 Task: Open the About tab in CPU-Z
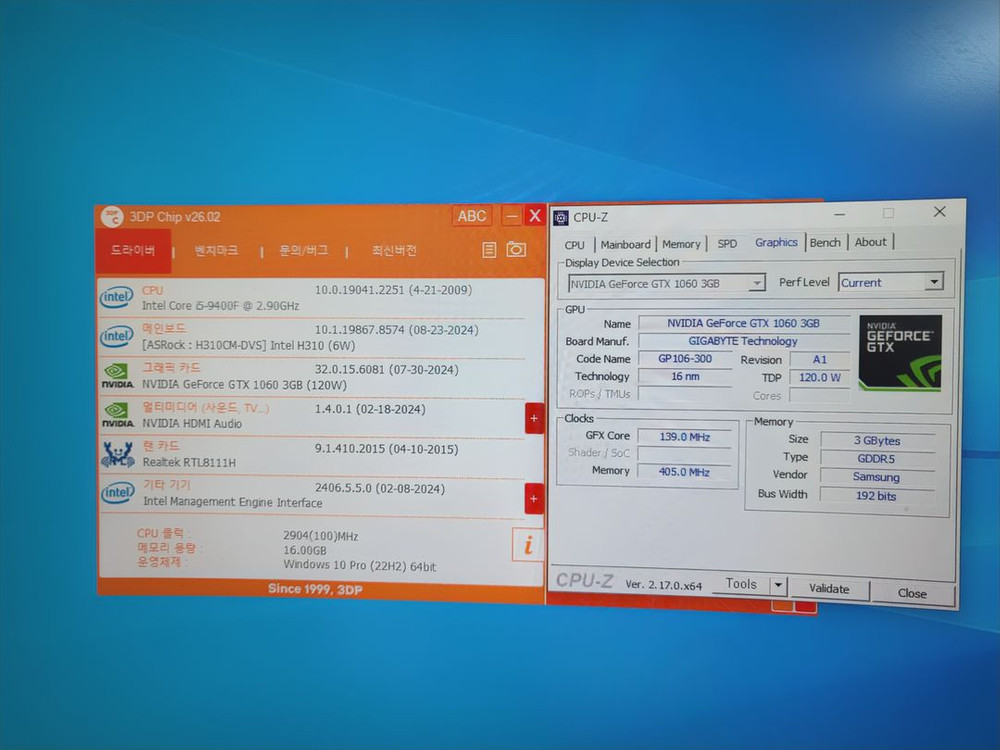point(871,242)
